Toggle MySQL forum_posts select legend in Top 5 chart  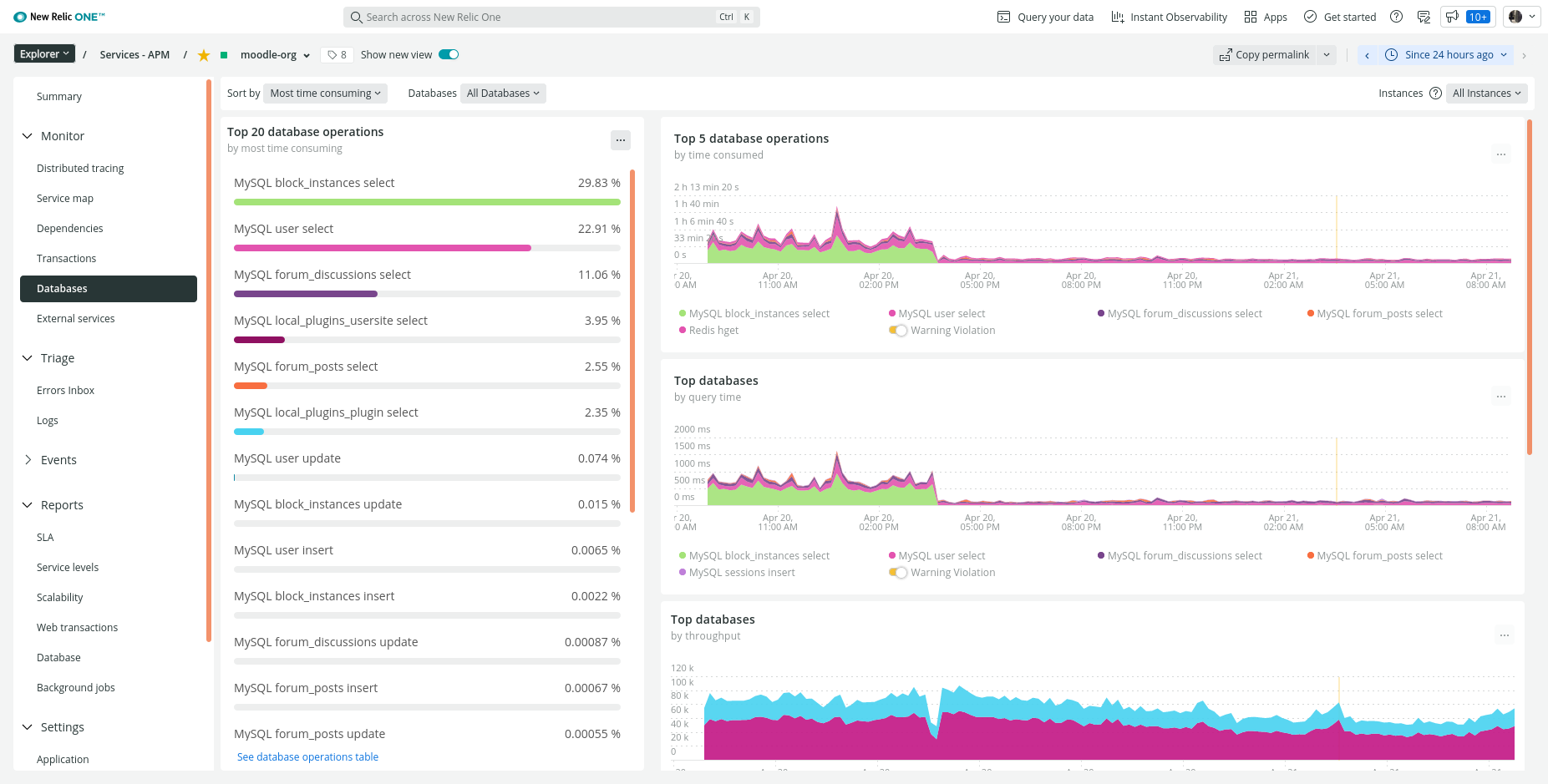(1375, 314)
